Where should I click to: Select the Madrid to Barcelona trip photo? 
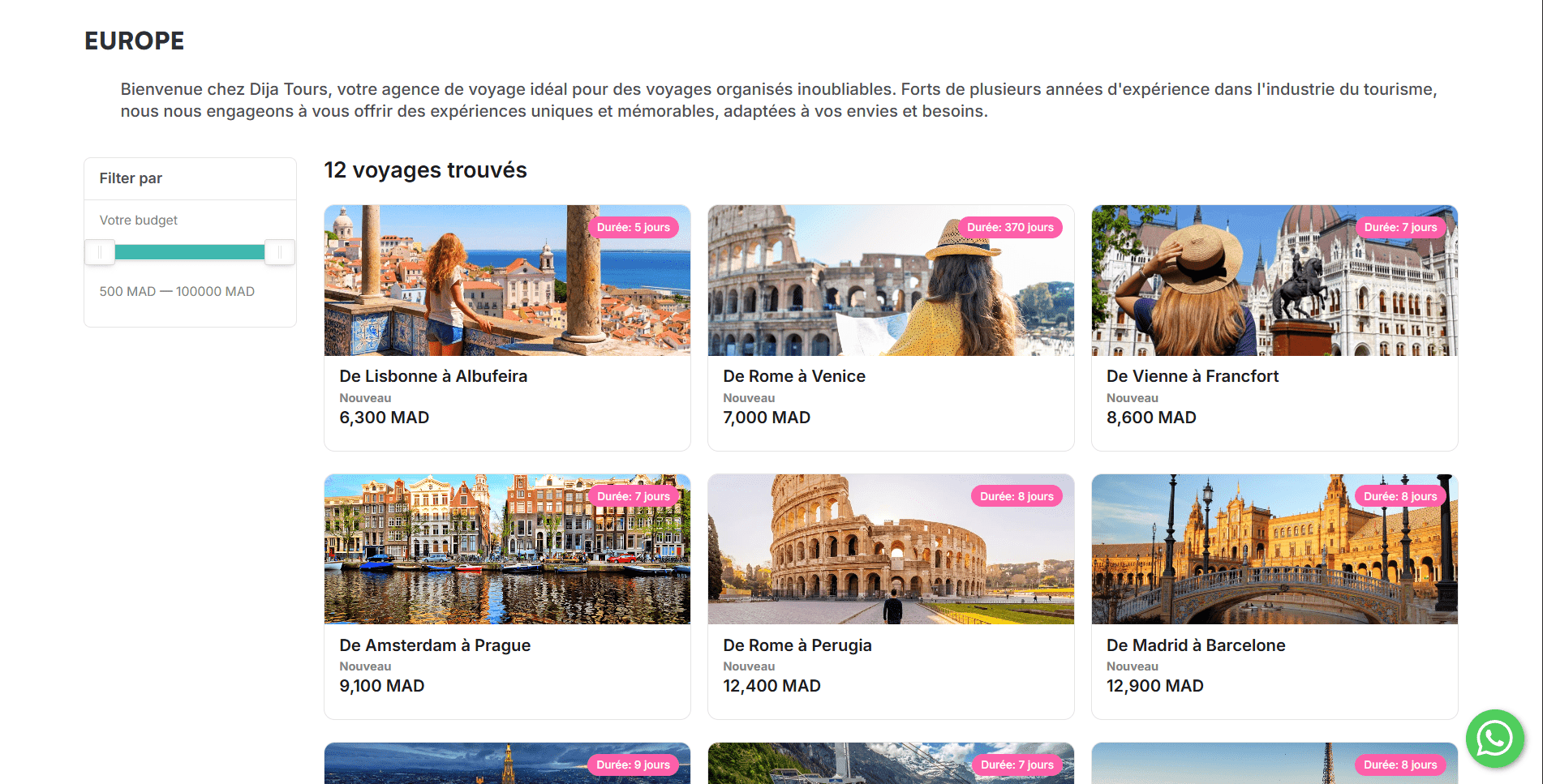[x=1274, y=549]
